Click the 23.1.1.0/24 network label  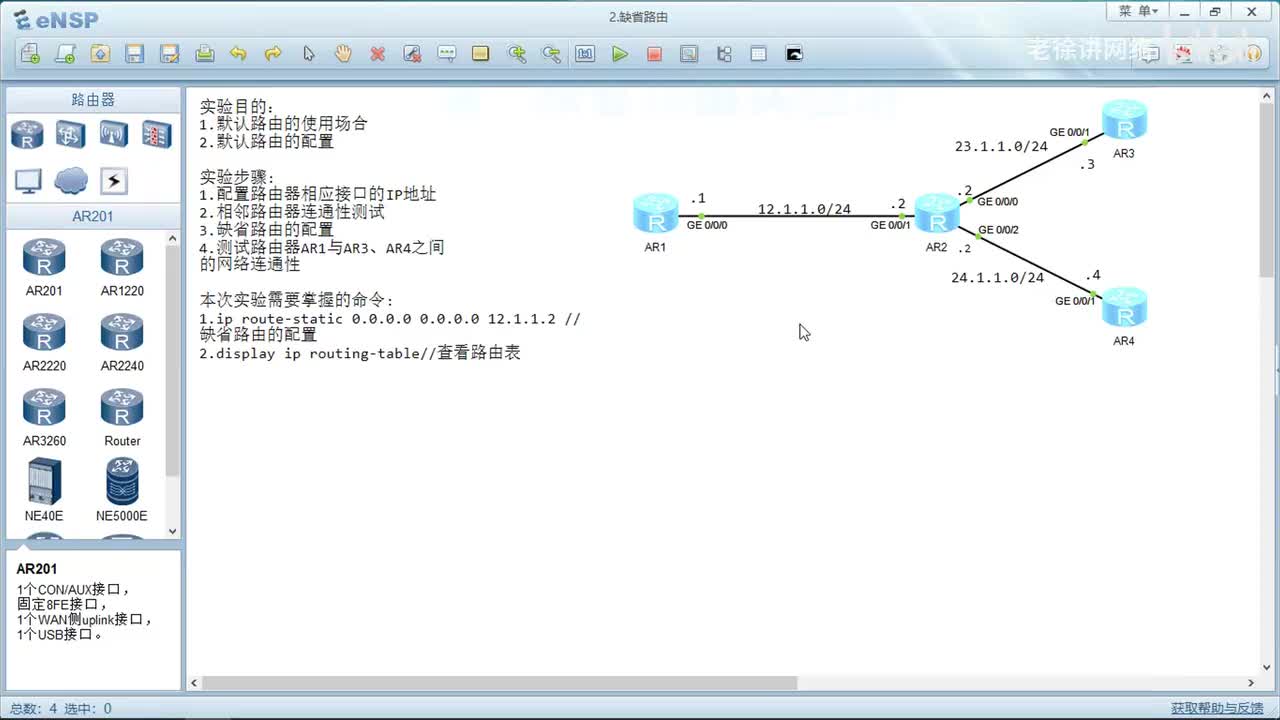[x=1001, y=147]
